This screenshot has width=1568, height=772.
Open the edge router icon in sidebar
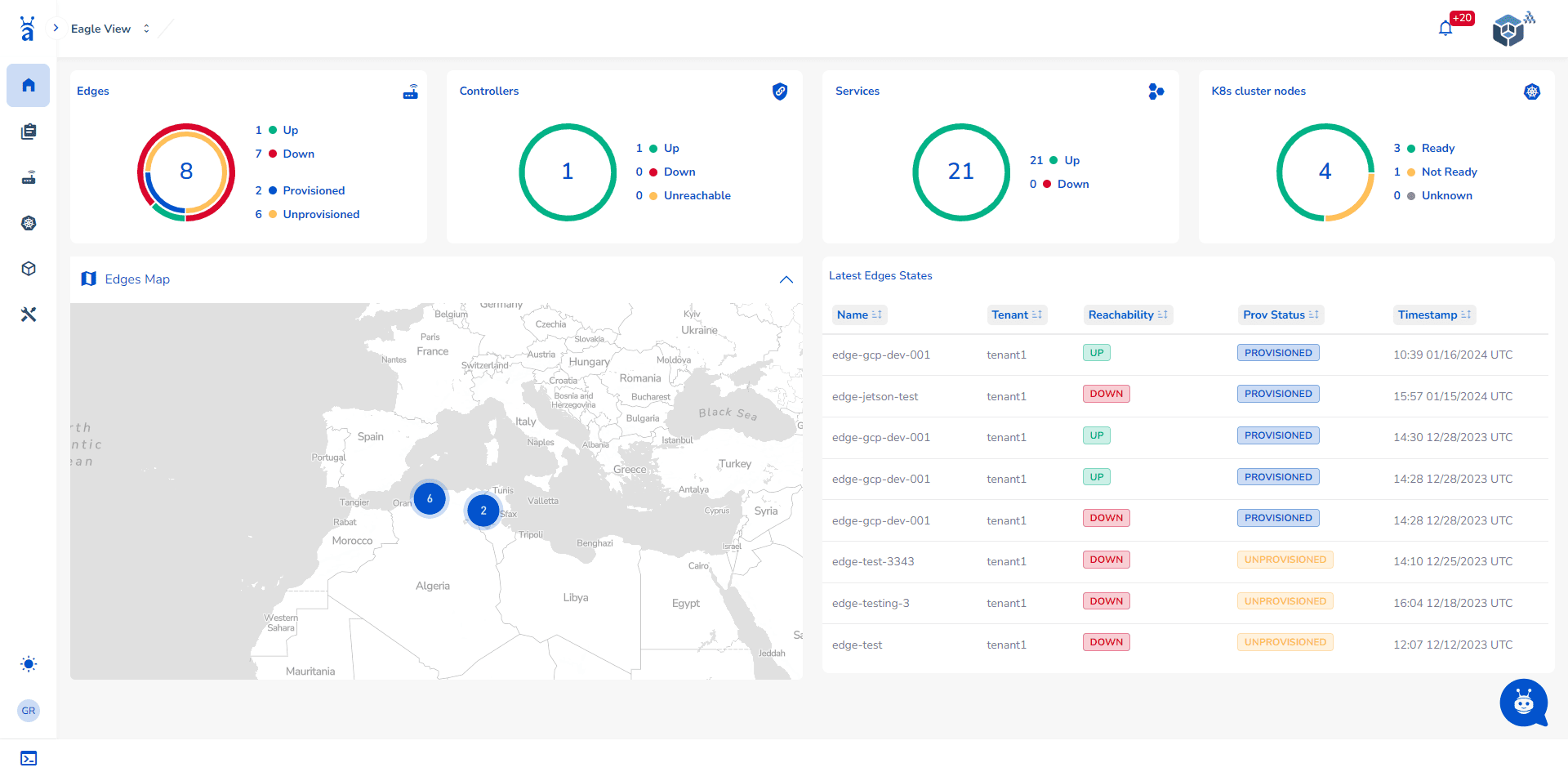[x=29, y=177]
